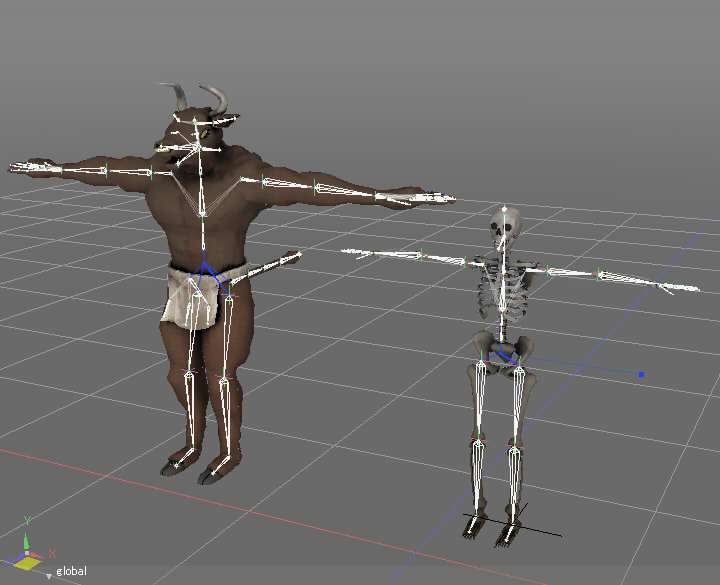Screen dimensions: 720x585
Task: Click the joint atop the skeleton's skull
Action: pos(505,209)
